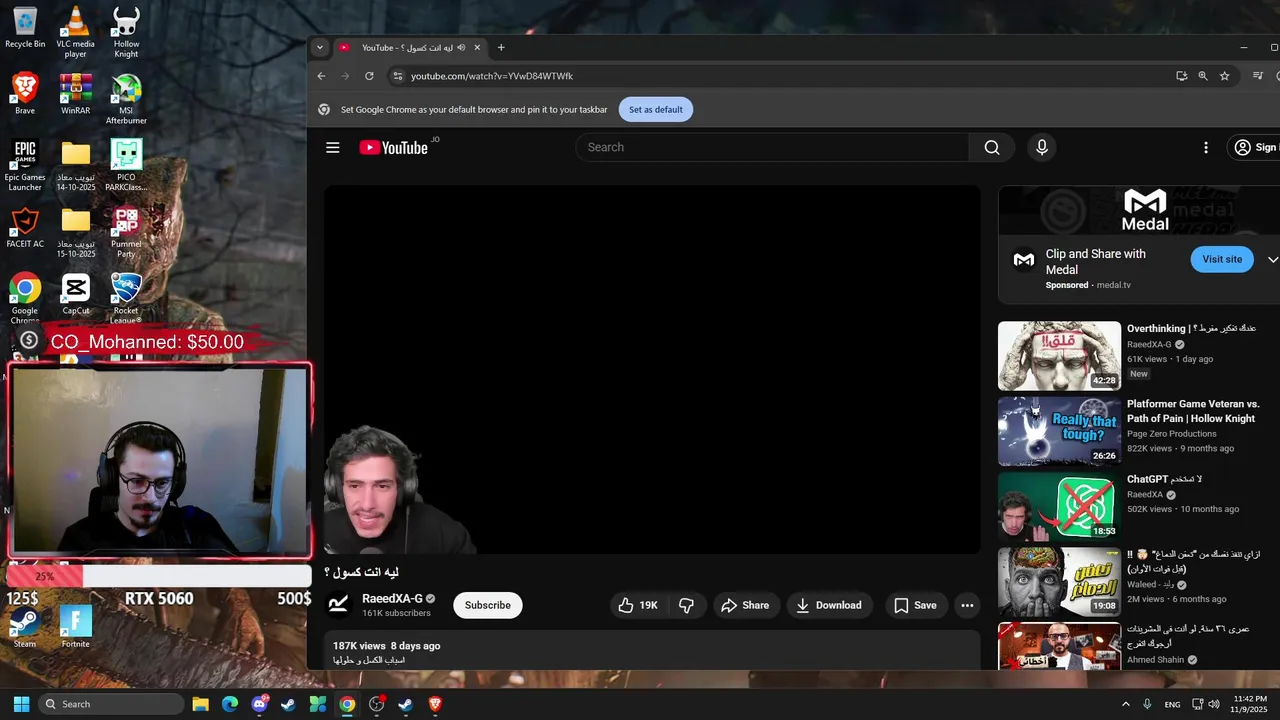Open RaeedXA-G channel name link
Viewport: 1280px width, 720px height.
tap(392, 598)
